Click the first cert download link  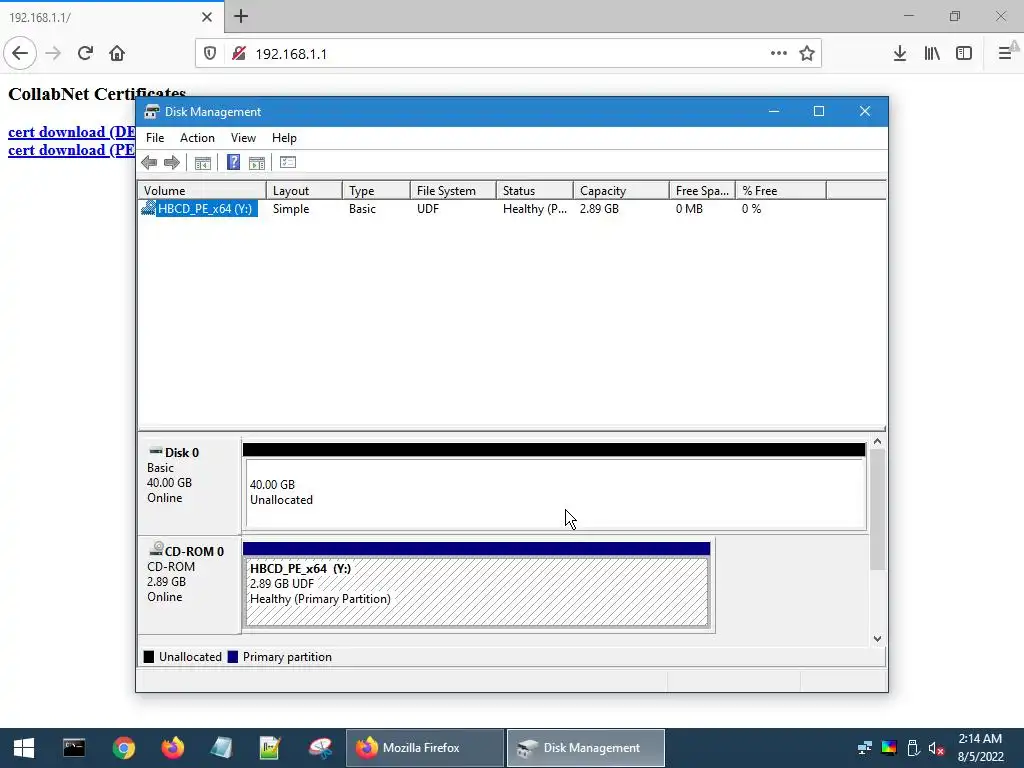coord(72,132)
